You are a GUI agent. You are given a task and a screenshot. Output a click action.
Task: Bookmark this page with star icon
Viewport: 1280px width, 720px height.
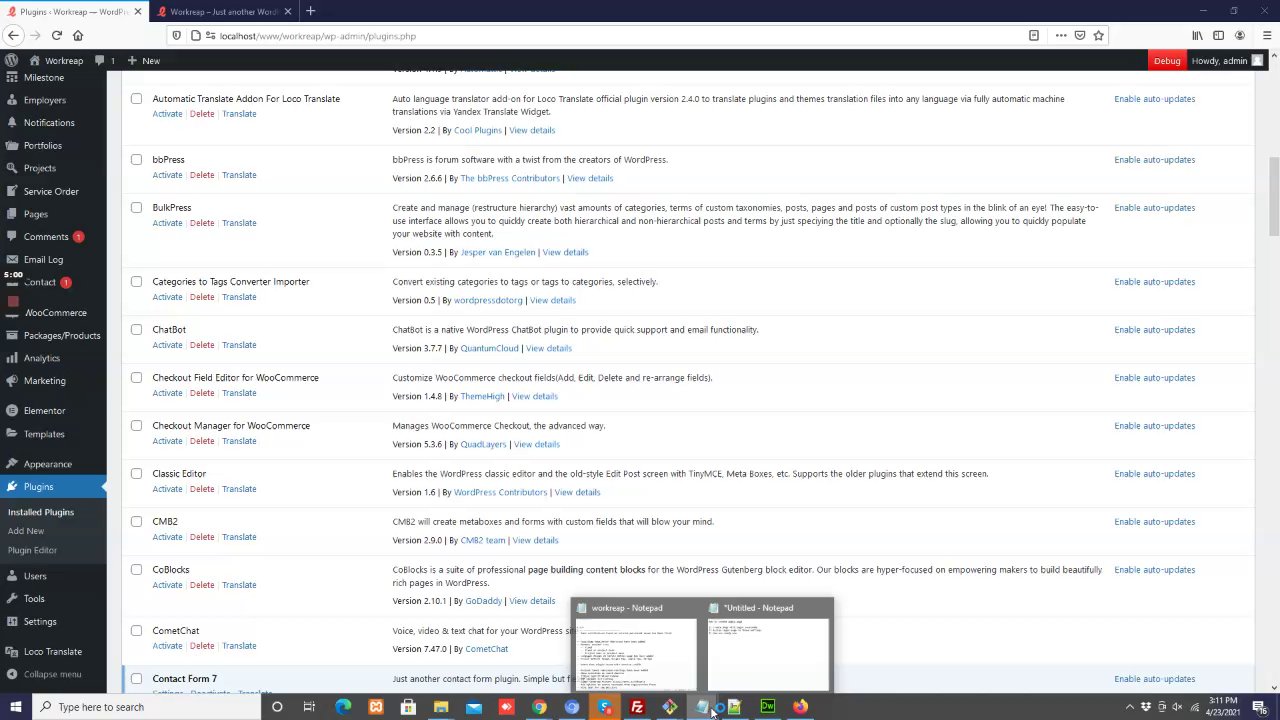click(1098, 35)
